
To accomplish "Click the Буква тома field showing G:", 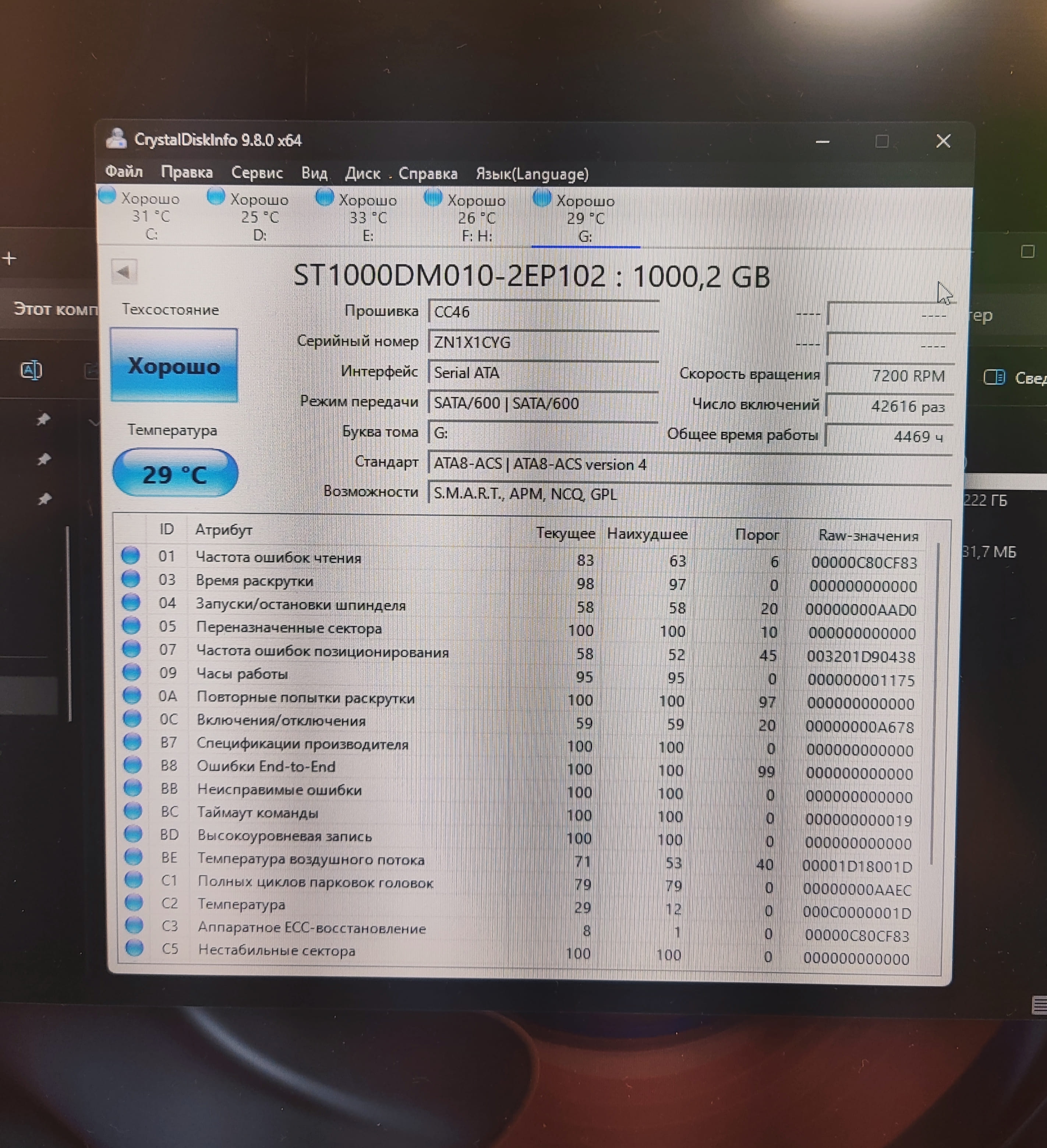I will coord(543,433).
